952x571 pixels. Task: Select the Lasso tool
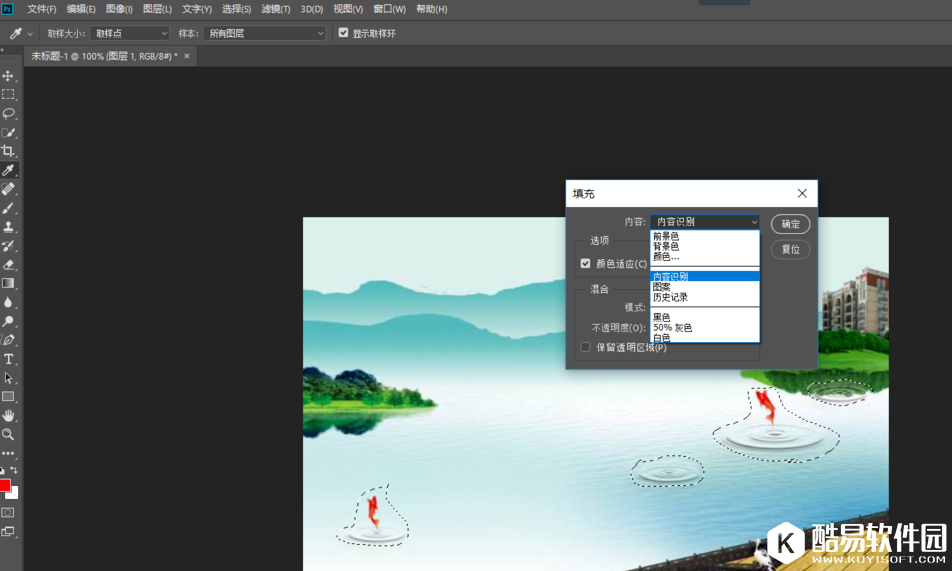(x=8, y=113)
